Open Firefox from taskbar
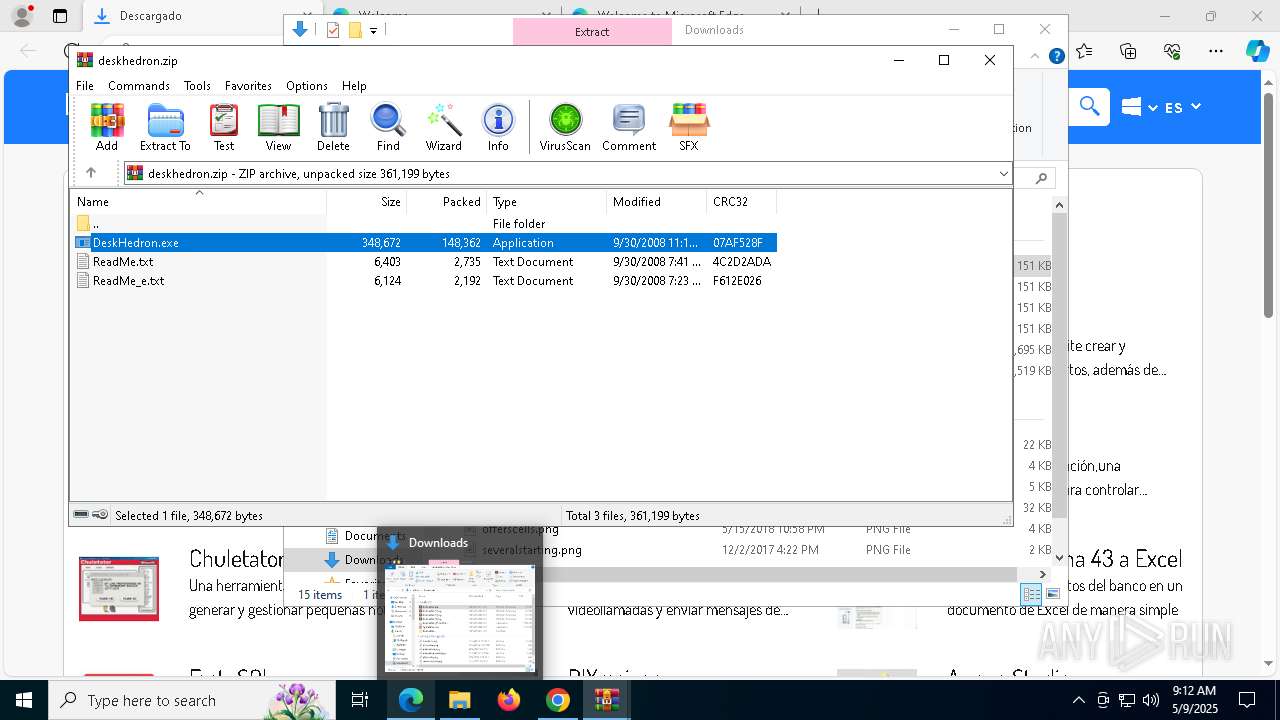Image resolution: width=1280 pixels, height=720 pixels. tap(509, 700)
